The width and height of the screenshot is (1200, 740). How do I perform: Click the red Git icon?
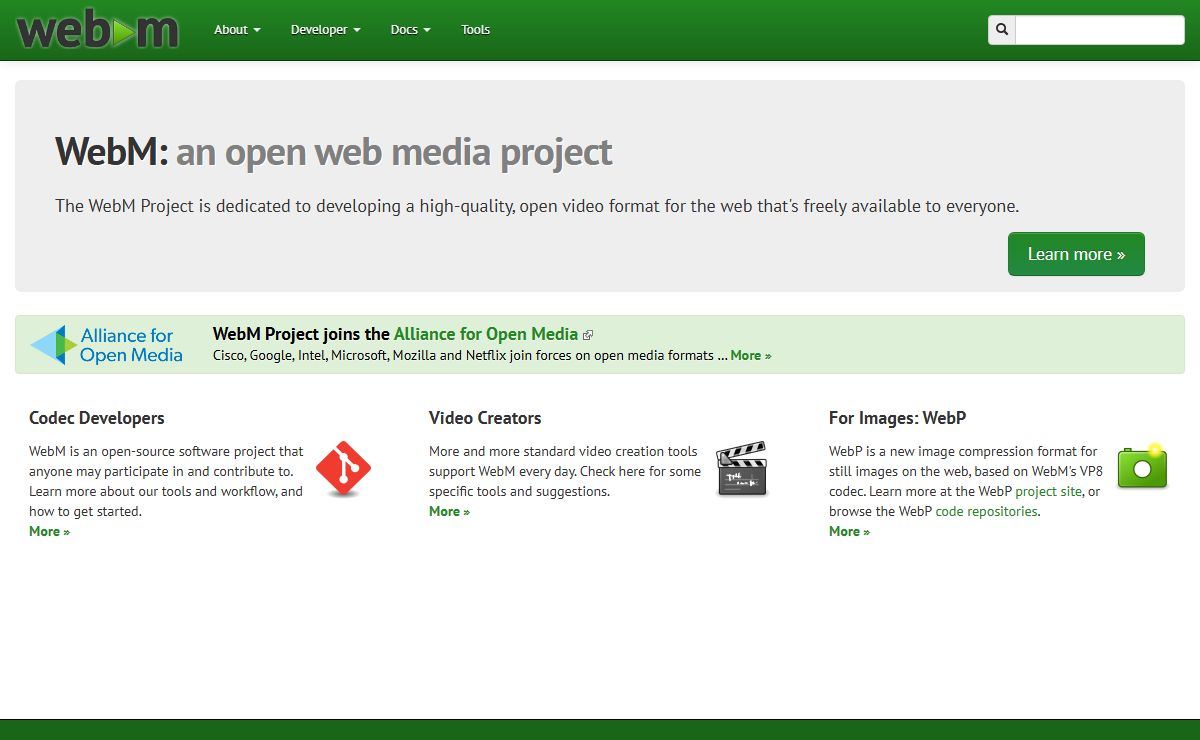coord(343,469)
